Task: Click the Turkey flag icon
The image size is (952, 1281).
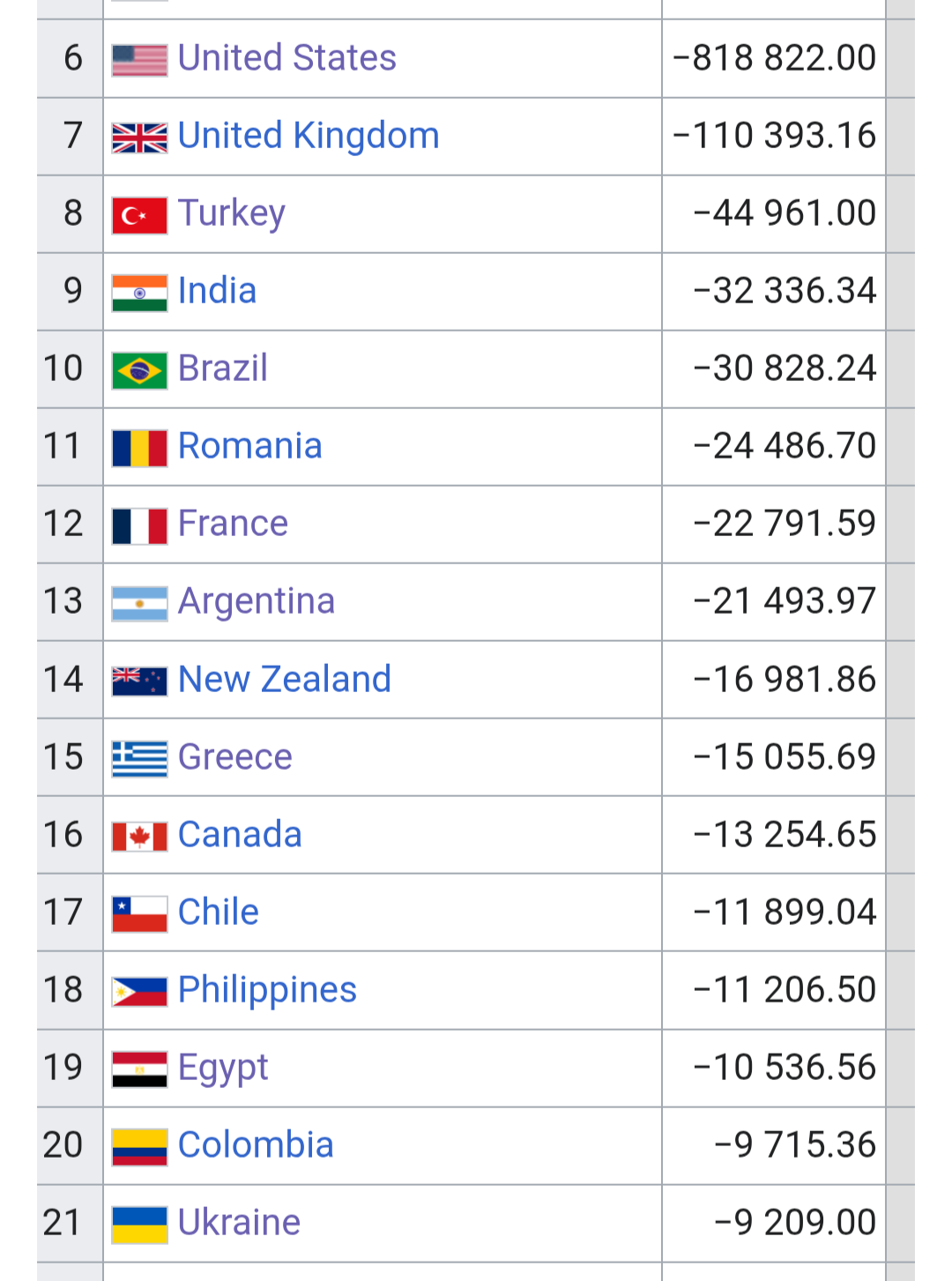Action: coord(139,215)
